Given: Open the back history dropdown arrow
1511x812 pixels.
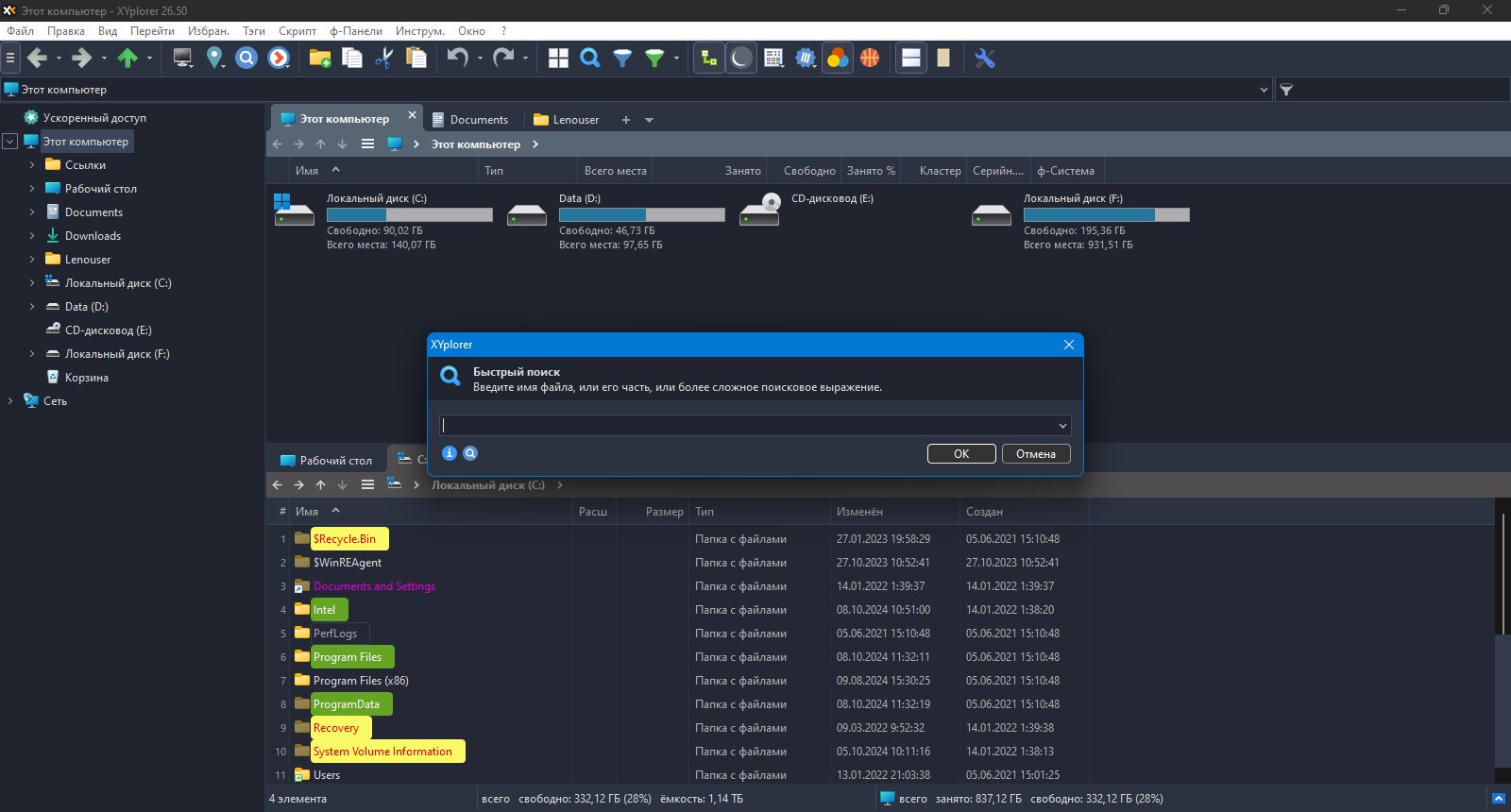Looking at the screenshot, I should point(59,59).
